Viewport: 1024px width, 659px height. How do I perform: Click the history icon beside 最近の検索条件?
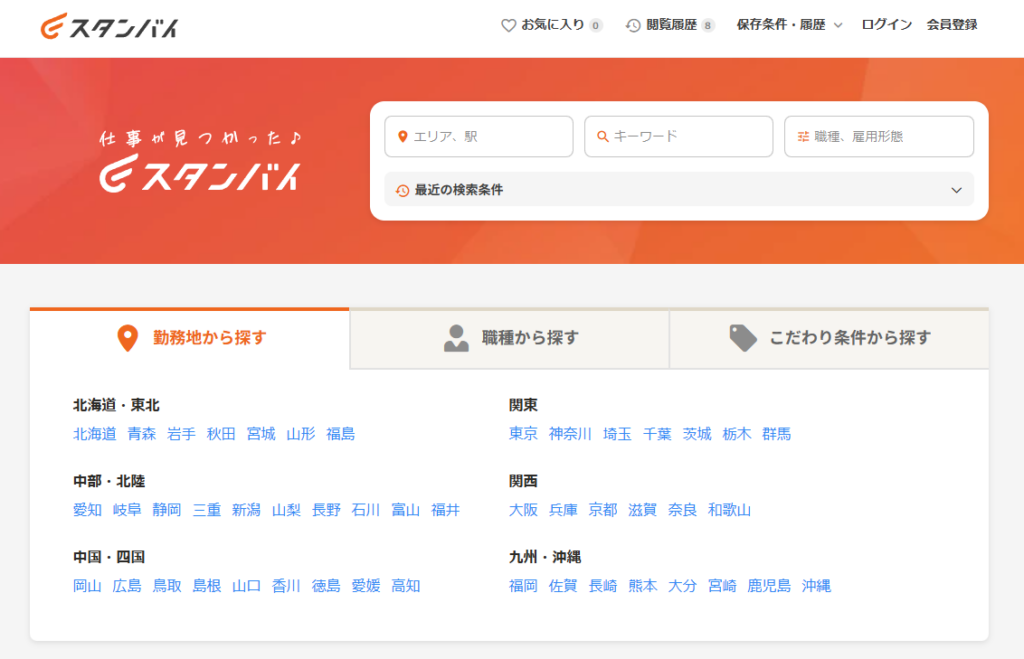[x=402, y=190]
